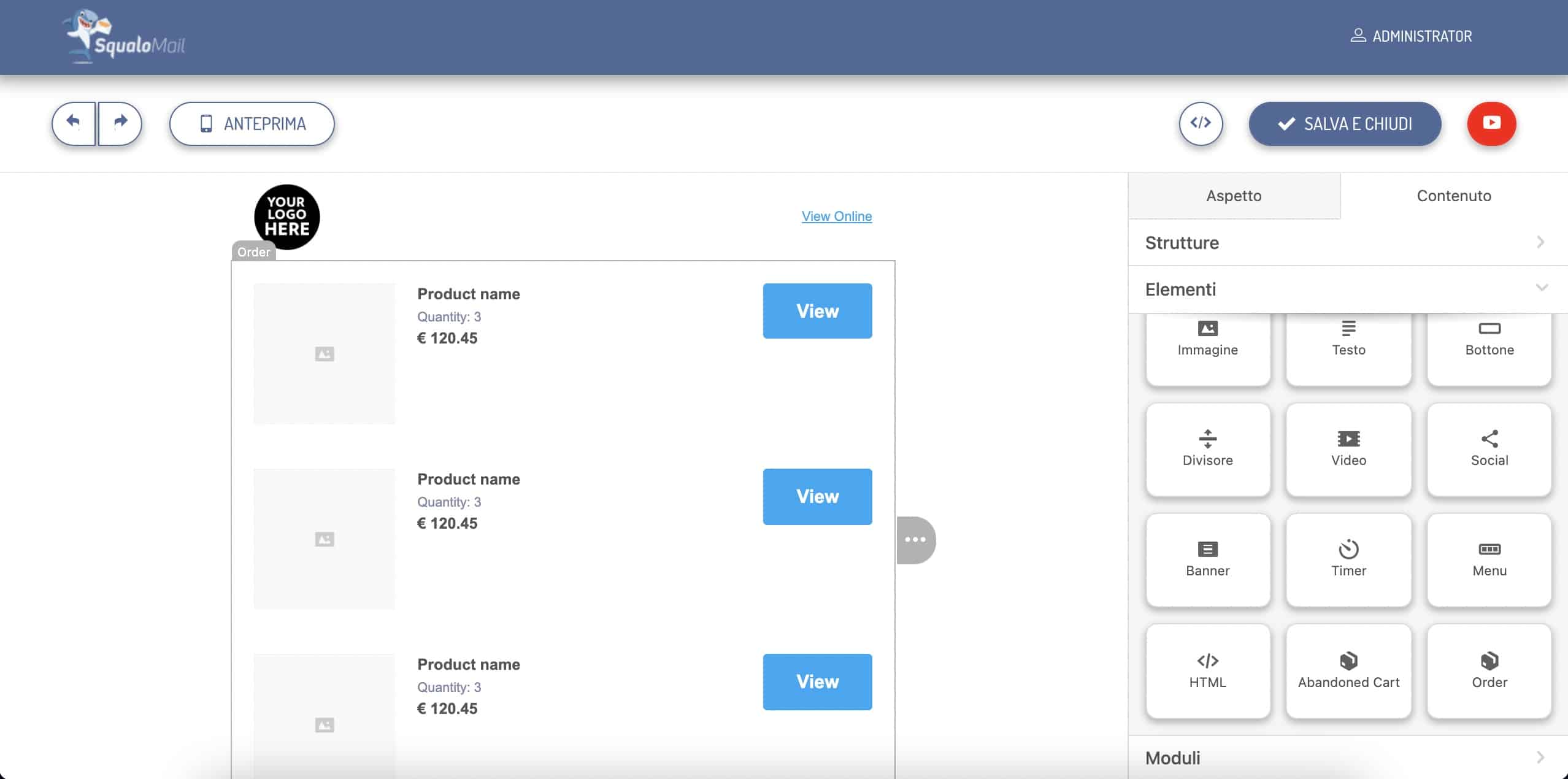Switch to the Aspetto tab

[1234, 196]
